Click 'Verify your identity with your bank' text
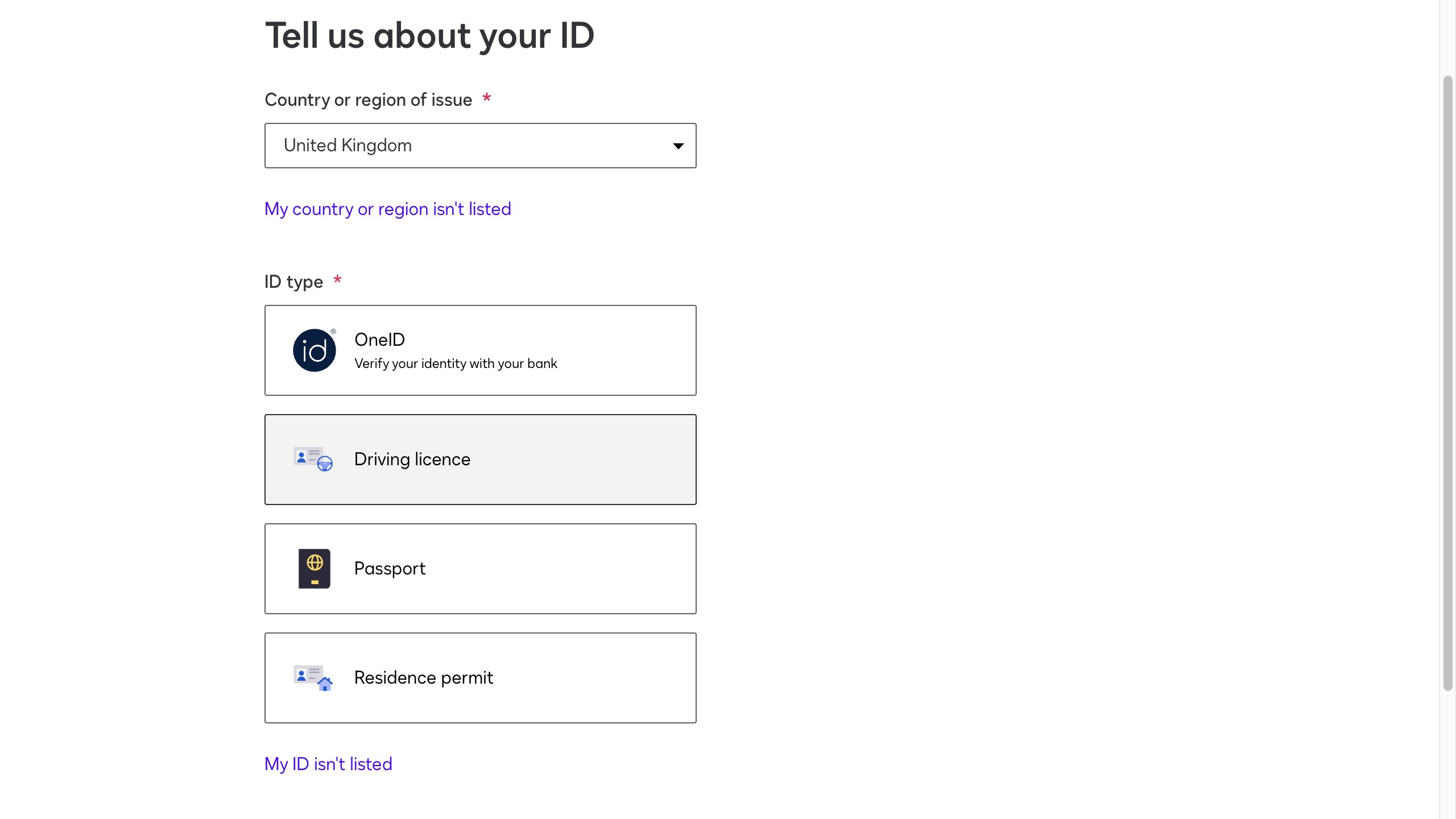This screenshot has height=819, width=1456. 456,363
